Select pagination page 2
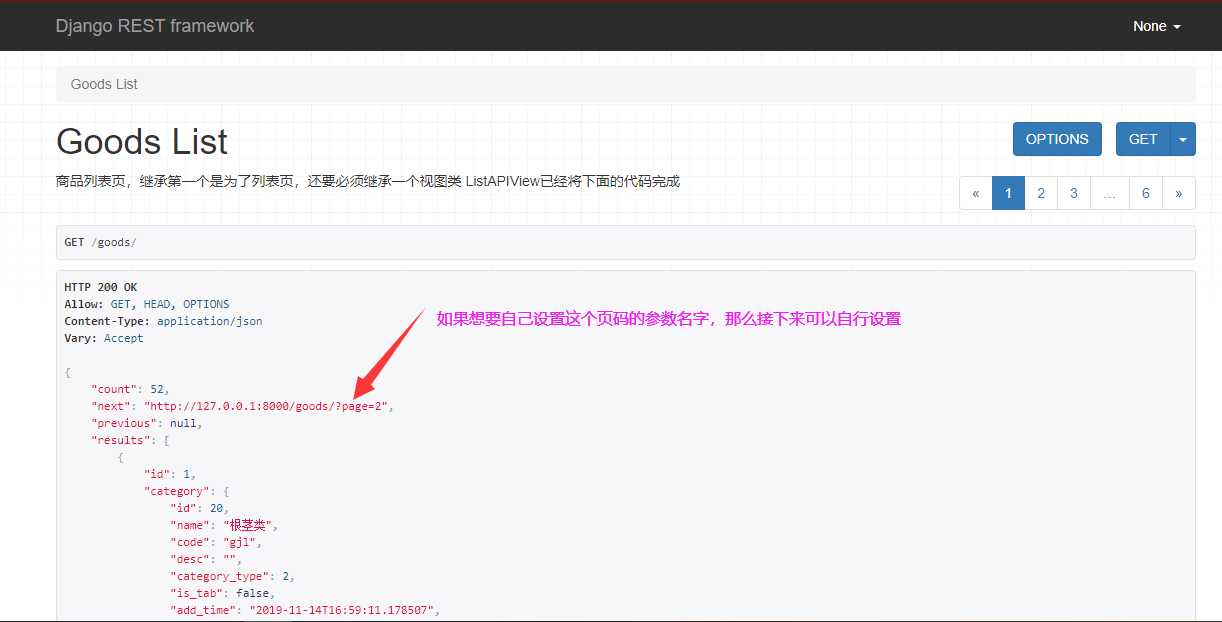Viewport: 1222px width, 622px height. click(x=1041, y=193)
